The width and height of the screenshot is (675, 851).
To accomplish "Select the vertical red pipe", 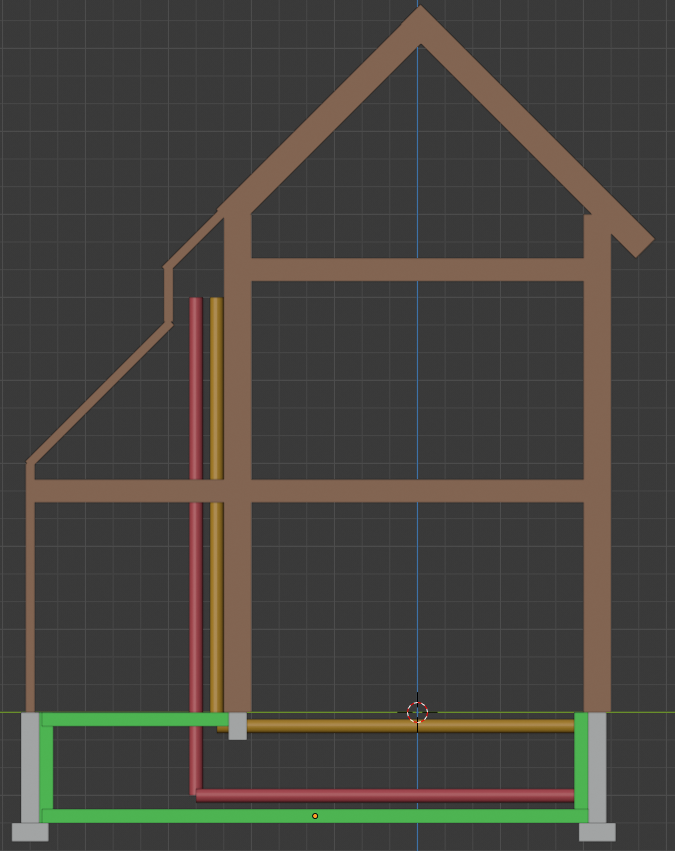I will (196, 546).
